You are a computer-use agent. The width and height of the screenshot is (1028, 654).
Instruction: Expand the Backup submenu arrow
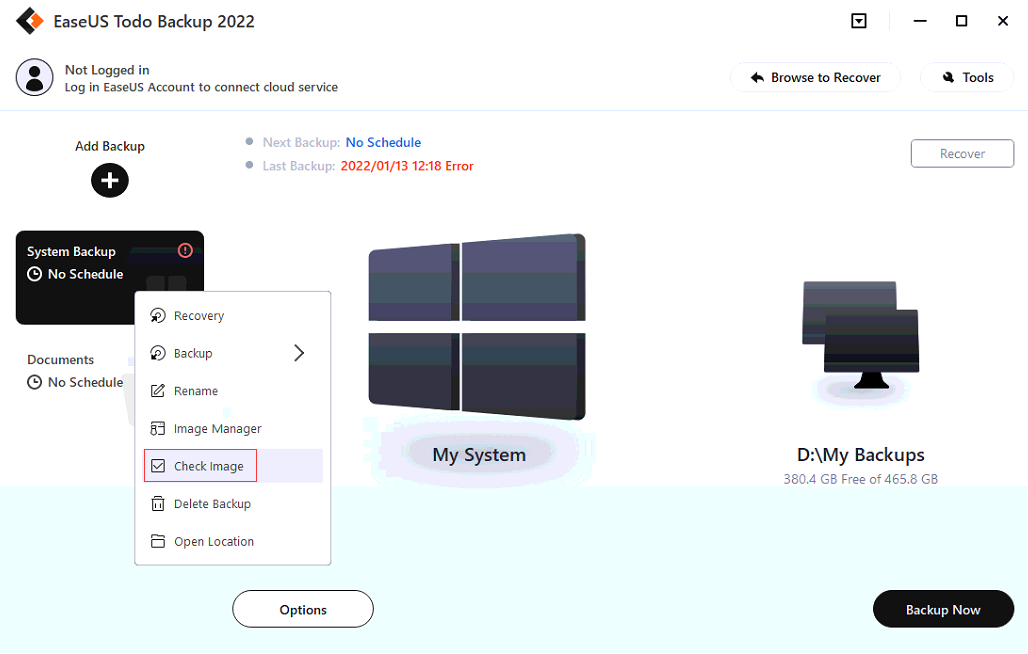(x=299, y=353)
